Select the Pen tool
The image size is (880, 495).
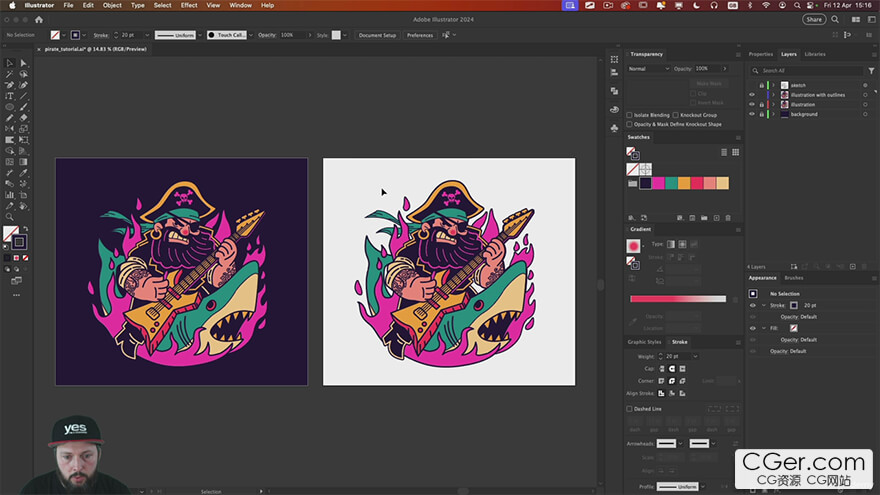(x=10, y=85)
